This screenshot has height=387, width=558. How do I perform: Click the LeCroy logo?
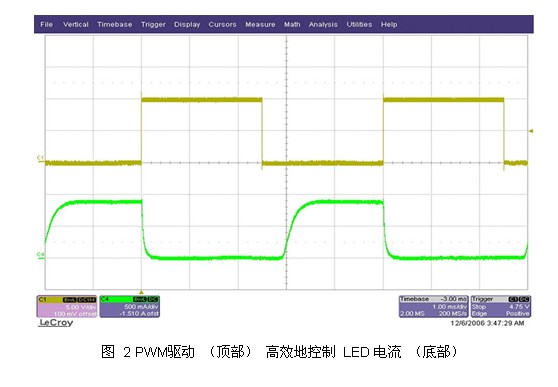tap(56, 323)
